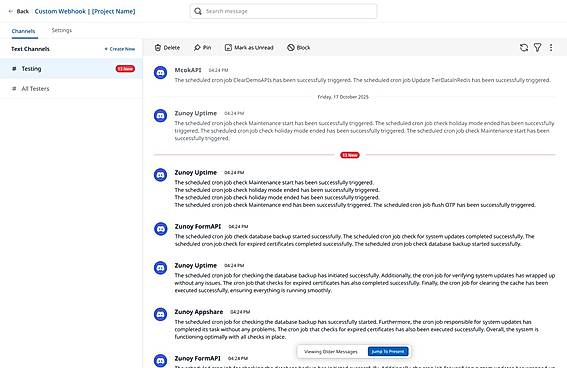Click the Viewing Older Messages label
This screenshot has width=567, height=368.
(331, 351)
